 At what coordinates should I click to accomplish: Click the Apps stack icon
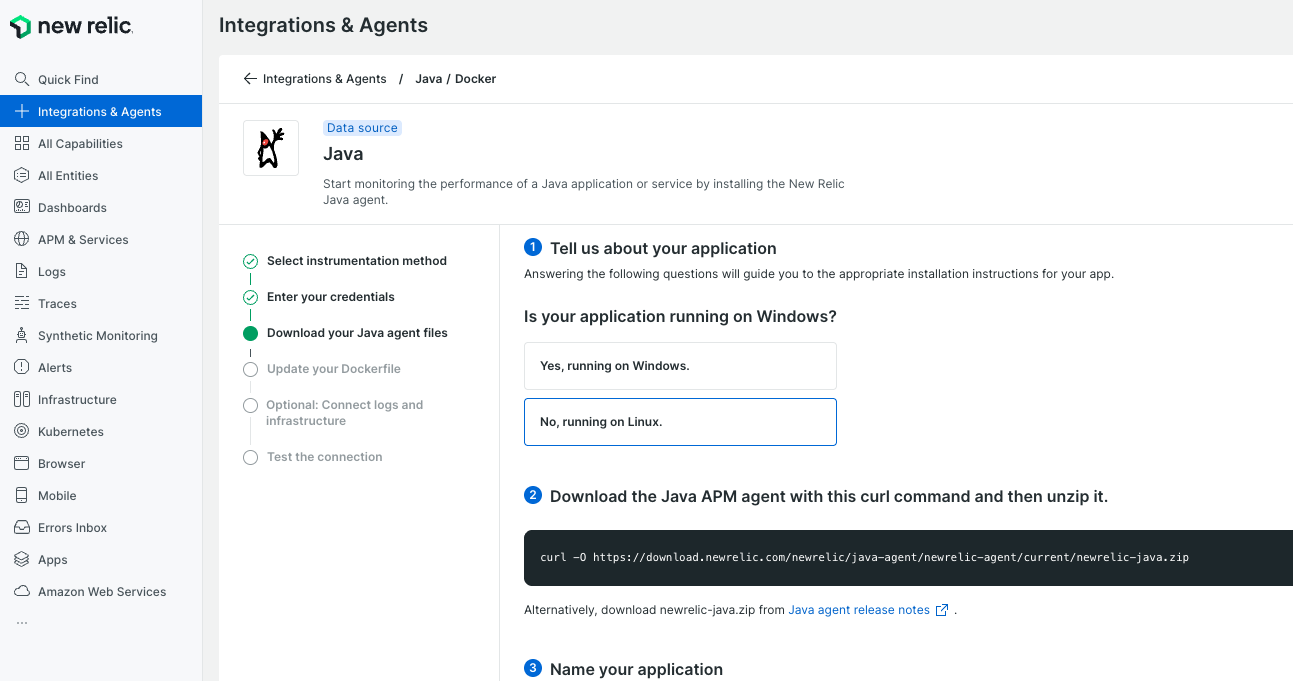pyautogui.click(x=22, y=559)
